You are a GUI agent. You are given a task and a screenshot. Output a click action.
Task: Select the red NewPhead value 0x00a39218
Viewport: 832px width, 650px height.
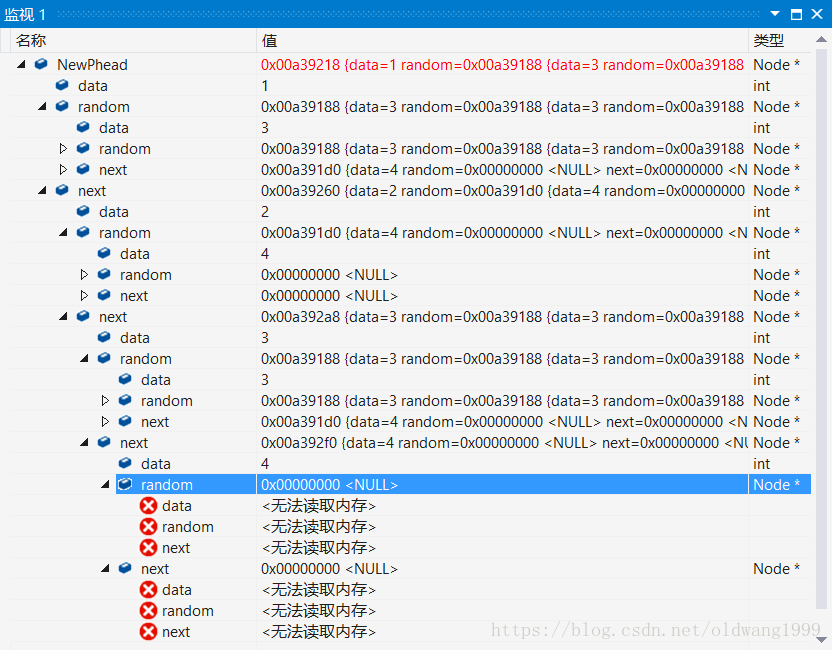click(x=502, y=64)
